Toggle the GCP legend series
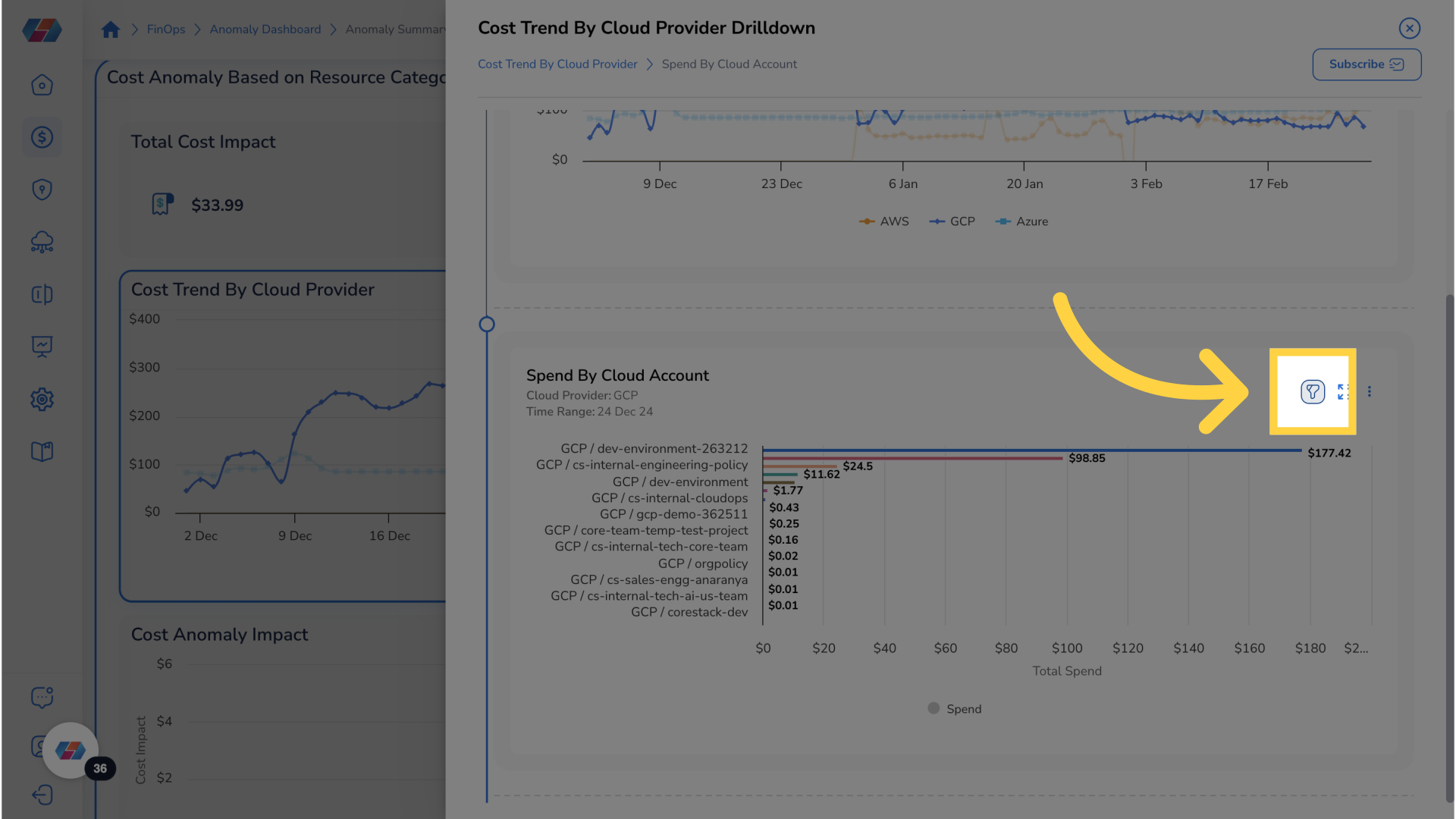The height and width of the screenshot is (819, 1456). pos(952,221)
